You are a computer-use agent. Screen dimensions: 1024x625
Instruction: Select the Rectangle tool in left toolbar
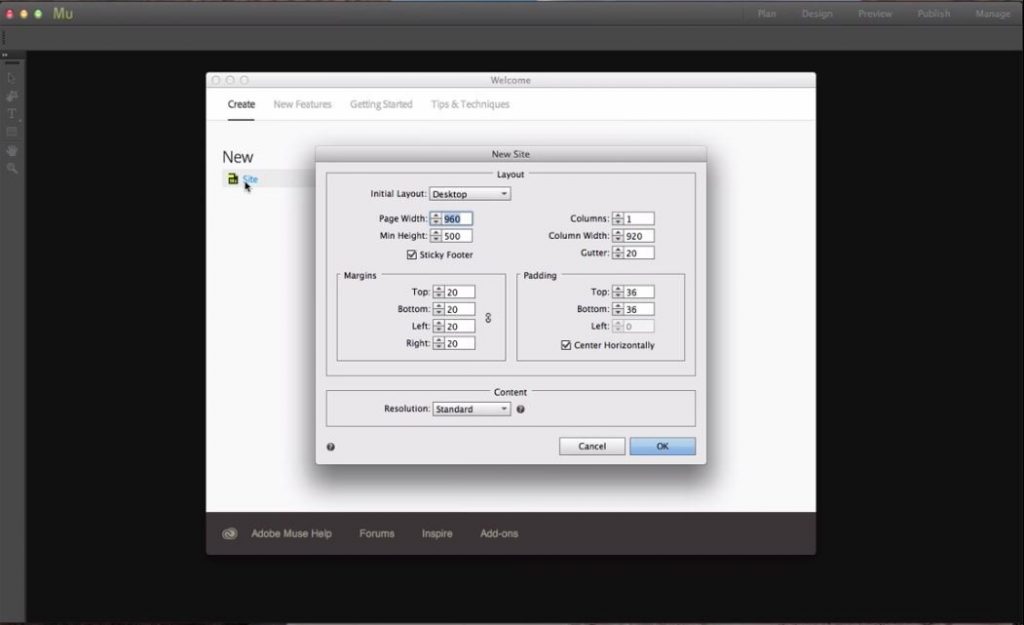(x=12, y=132)
